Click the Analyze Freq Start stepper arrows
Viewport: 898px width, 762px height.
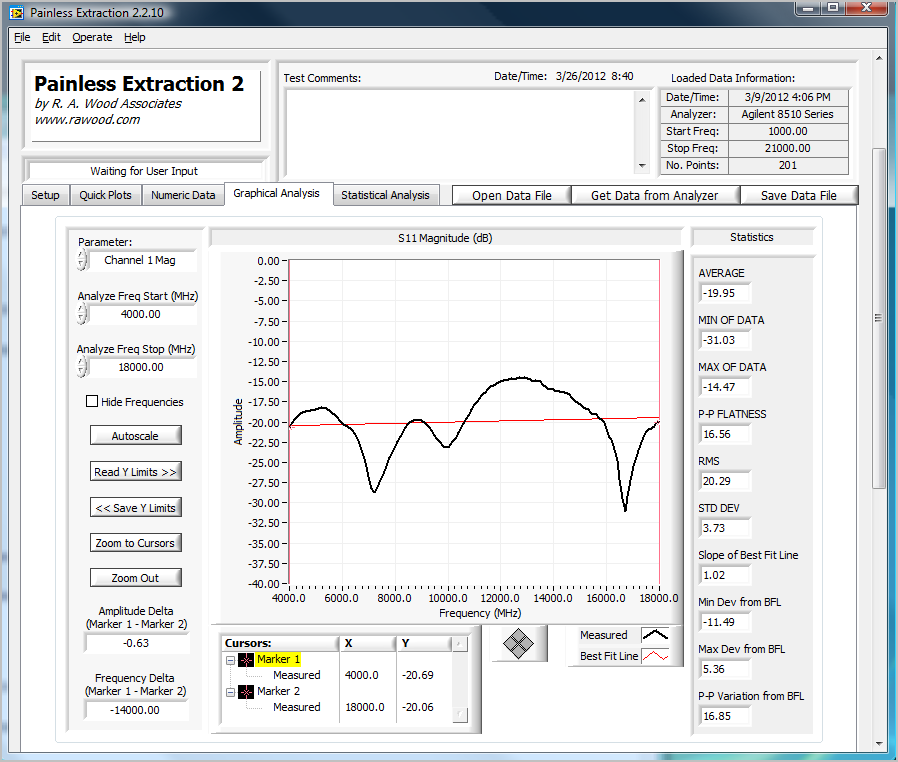point(82,314)
